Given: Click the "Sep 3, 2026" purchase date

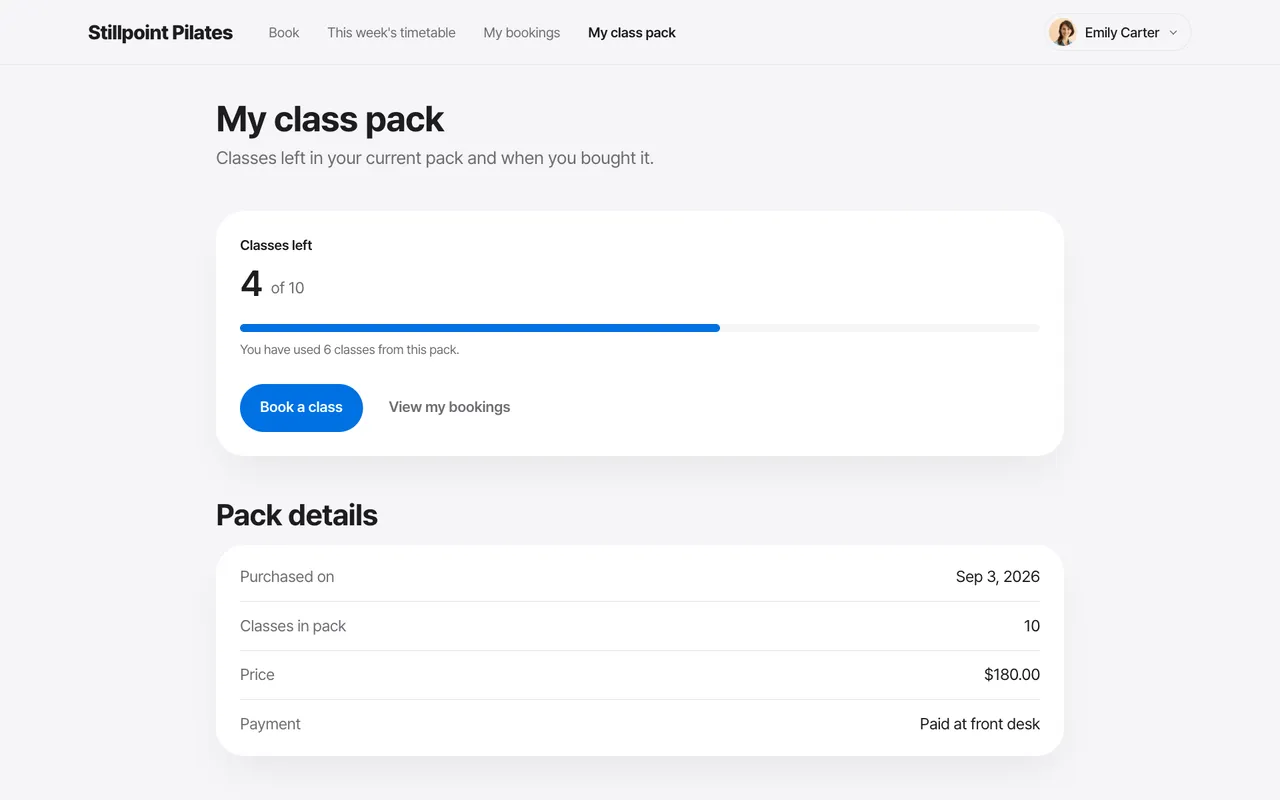Looking at the screenshot, I should click(x=998, y=577).
